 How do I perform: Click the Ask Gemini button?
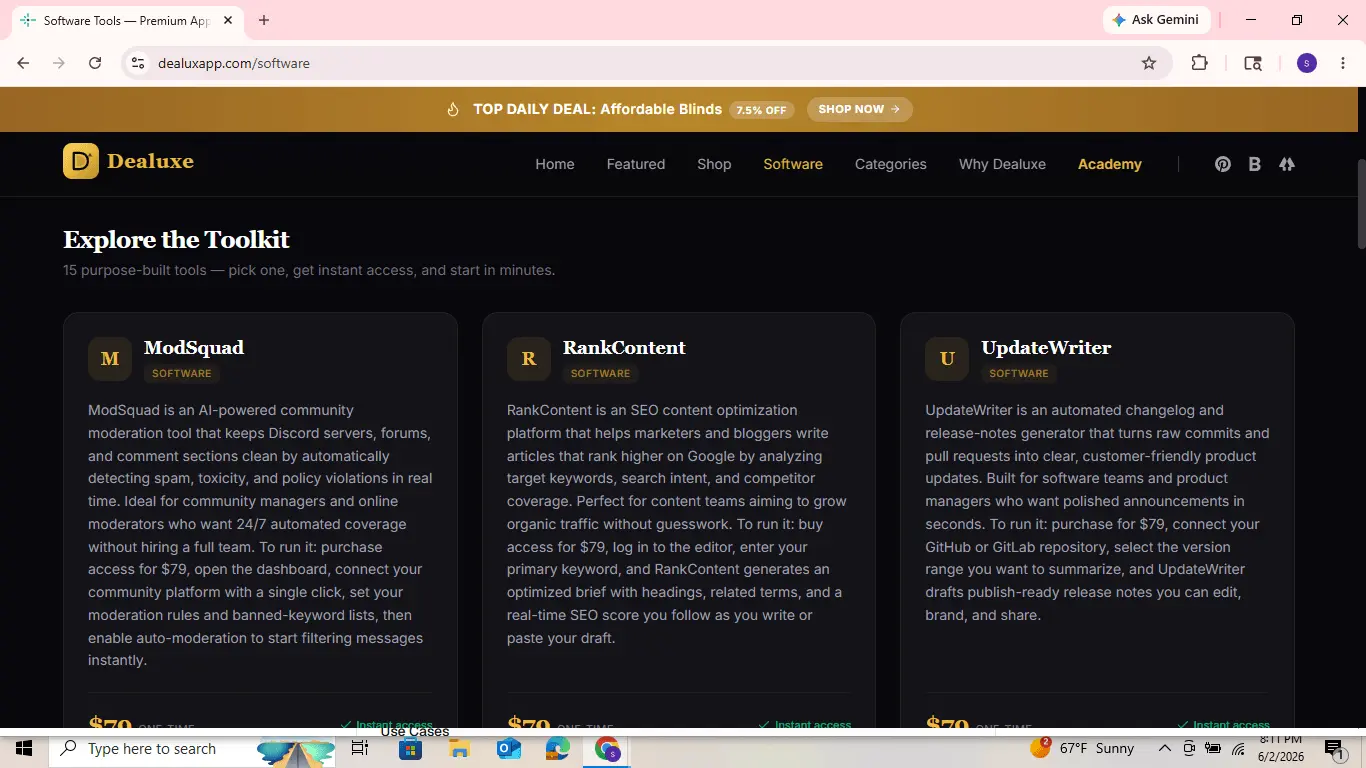click(x=1157, y=20)
